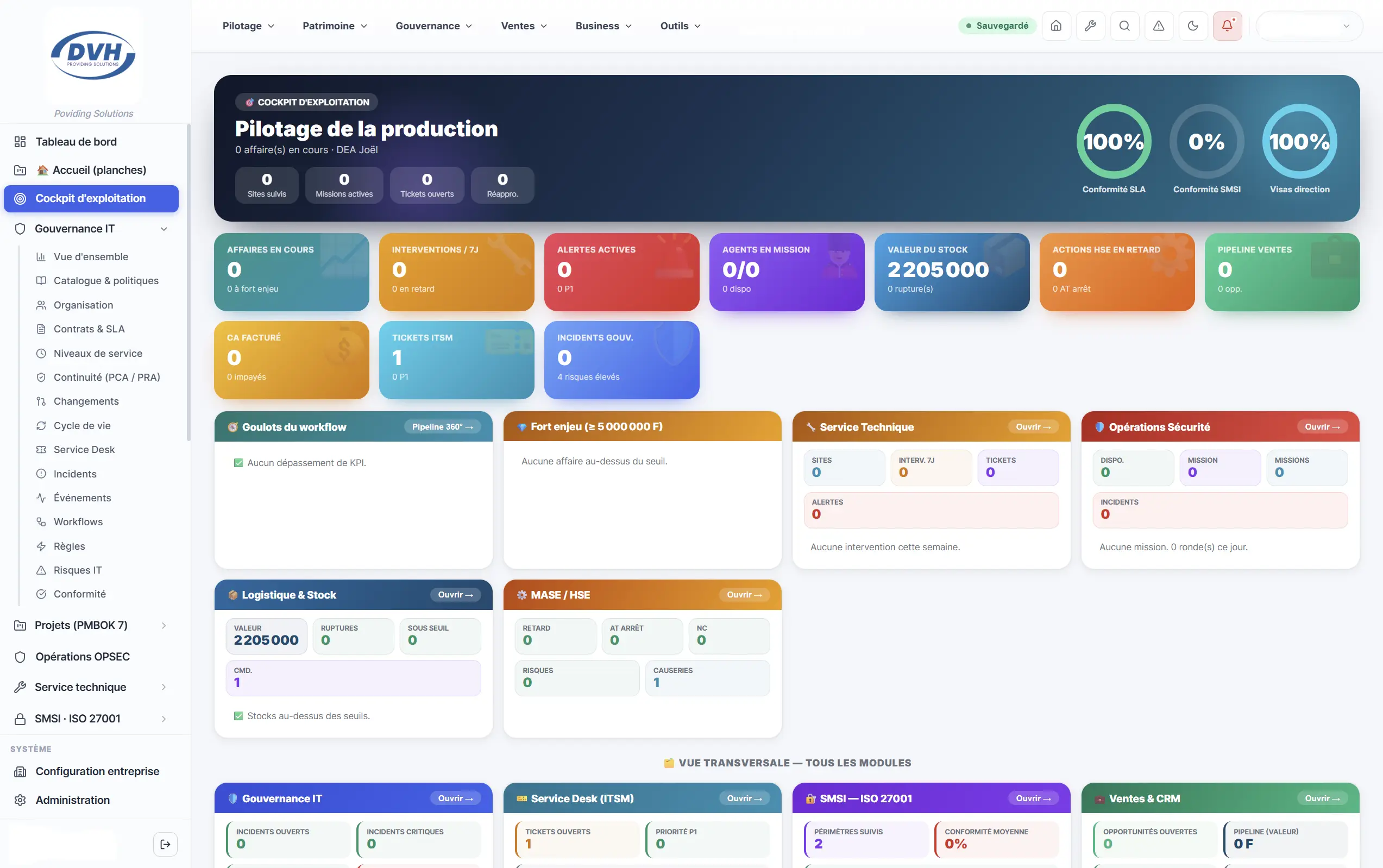Open the Valeur du stock KPI tile
This screenshot has height=868, width=1383.
pos(952,272)
